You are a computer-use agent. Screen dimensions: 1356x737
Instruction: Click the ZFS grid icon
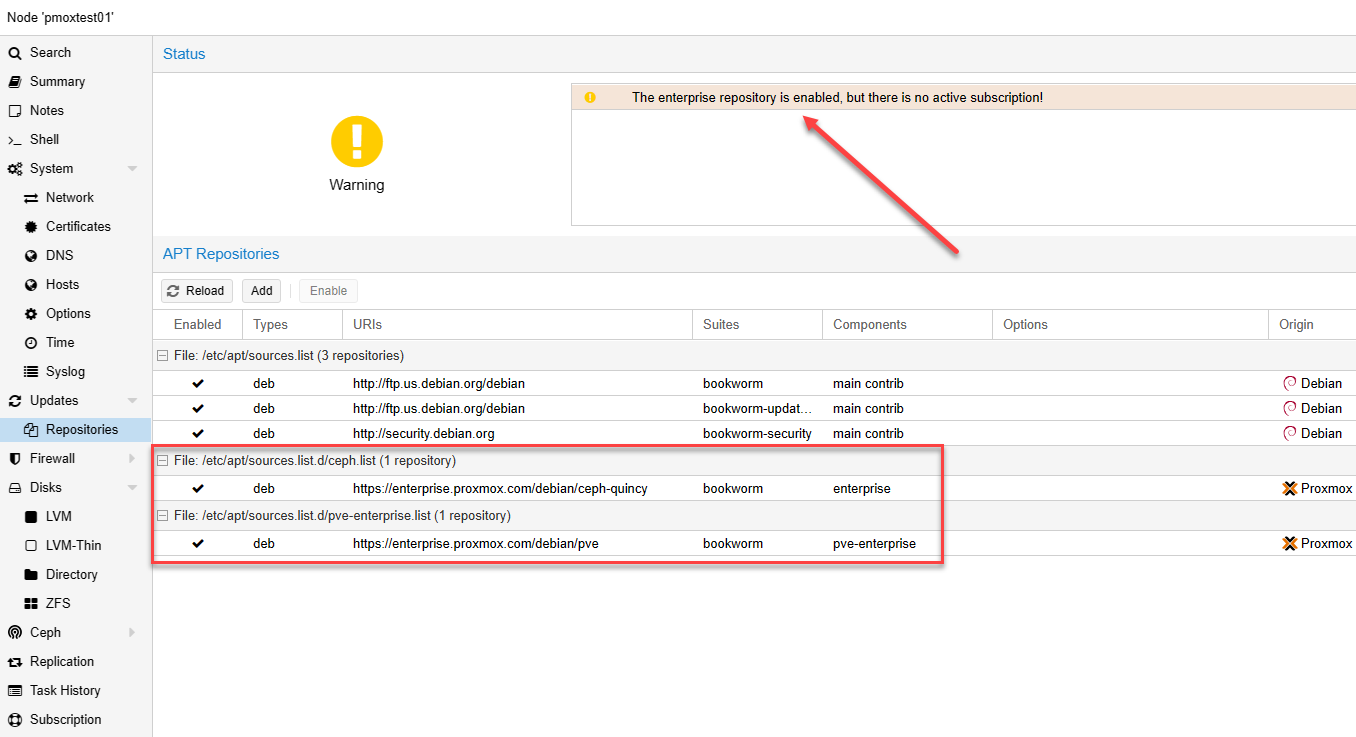click(31, 604)
